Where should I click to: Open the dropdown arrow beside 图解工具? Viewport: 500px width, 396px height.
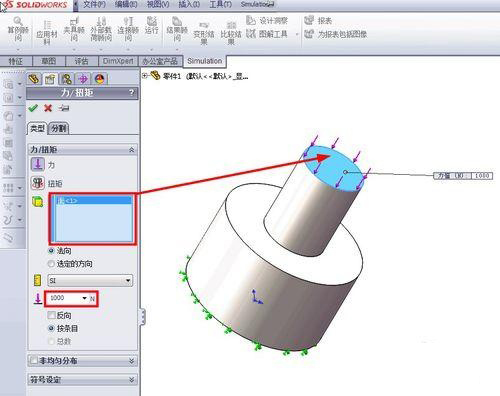297,34
